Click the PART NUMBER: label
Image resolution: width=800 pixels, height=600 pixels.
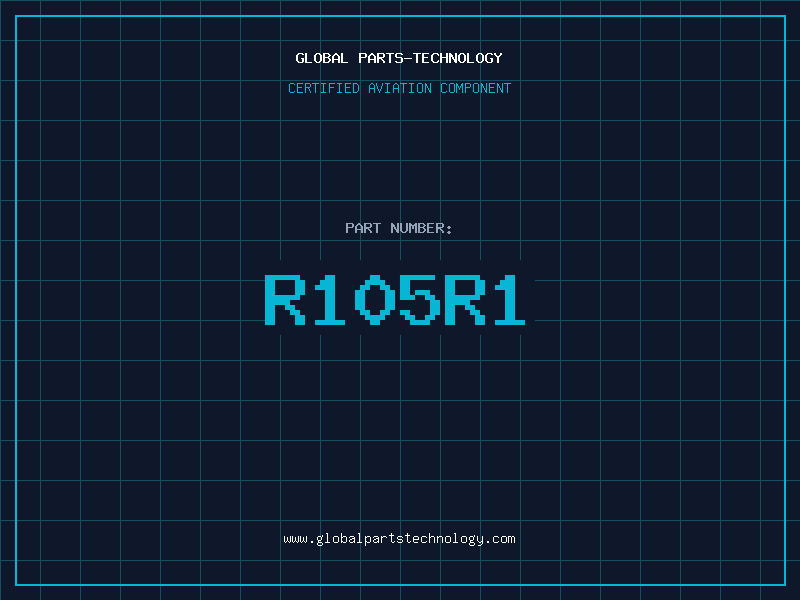click(399, 228)
